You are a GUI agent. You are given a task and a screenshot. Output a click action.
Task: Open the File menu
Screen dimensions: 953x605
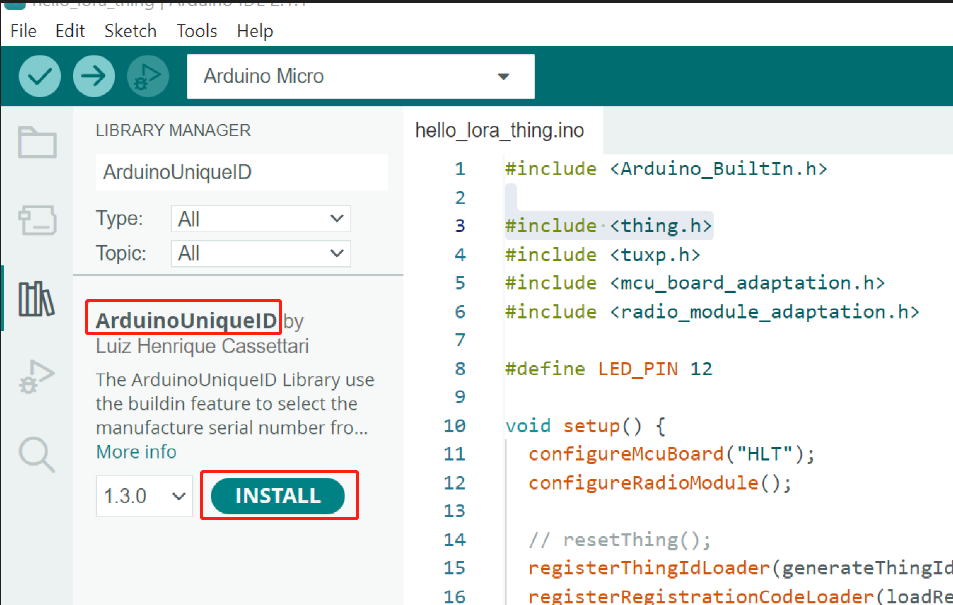pos(23,31)
